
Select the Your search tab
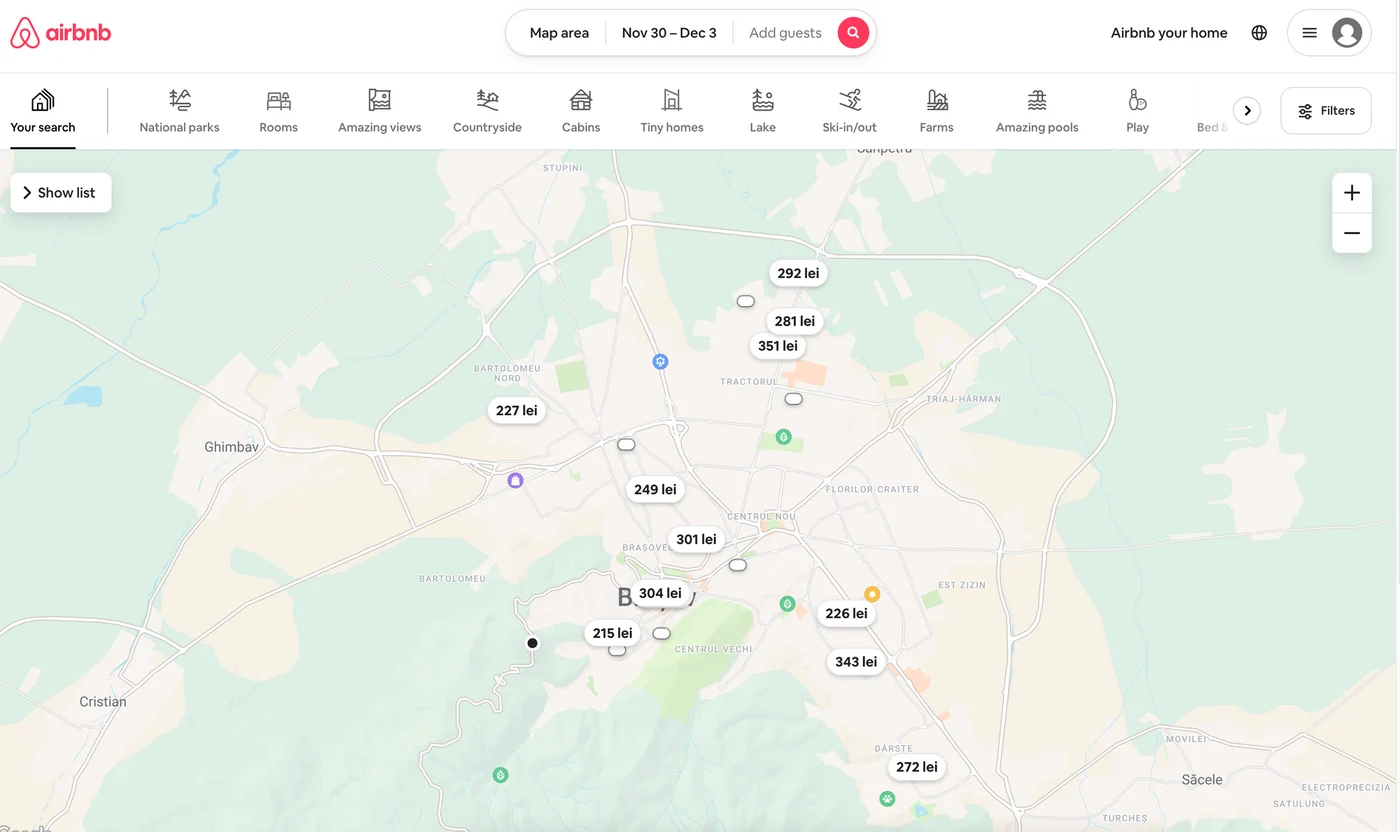coord(43,111)
